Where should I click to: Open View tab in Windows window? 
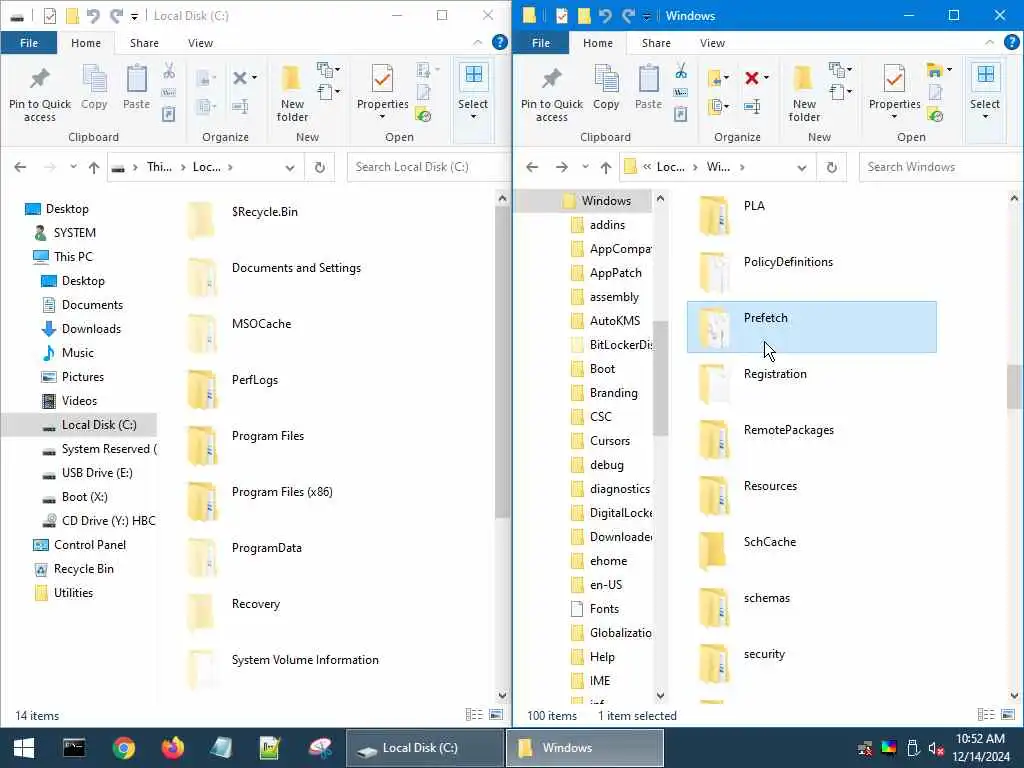[x=712, y=43]
